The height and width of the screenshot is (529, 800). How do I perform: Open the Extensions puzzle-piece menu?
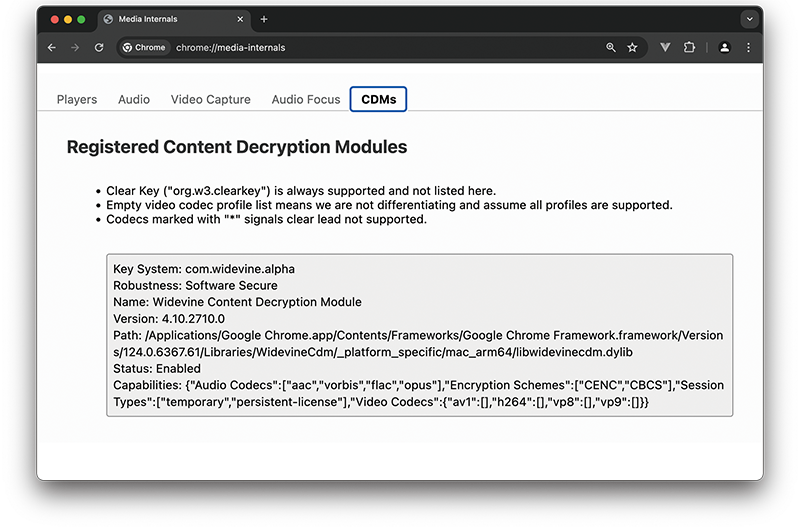tap(690, 47)
